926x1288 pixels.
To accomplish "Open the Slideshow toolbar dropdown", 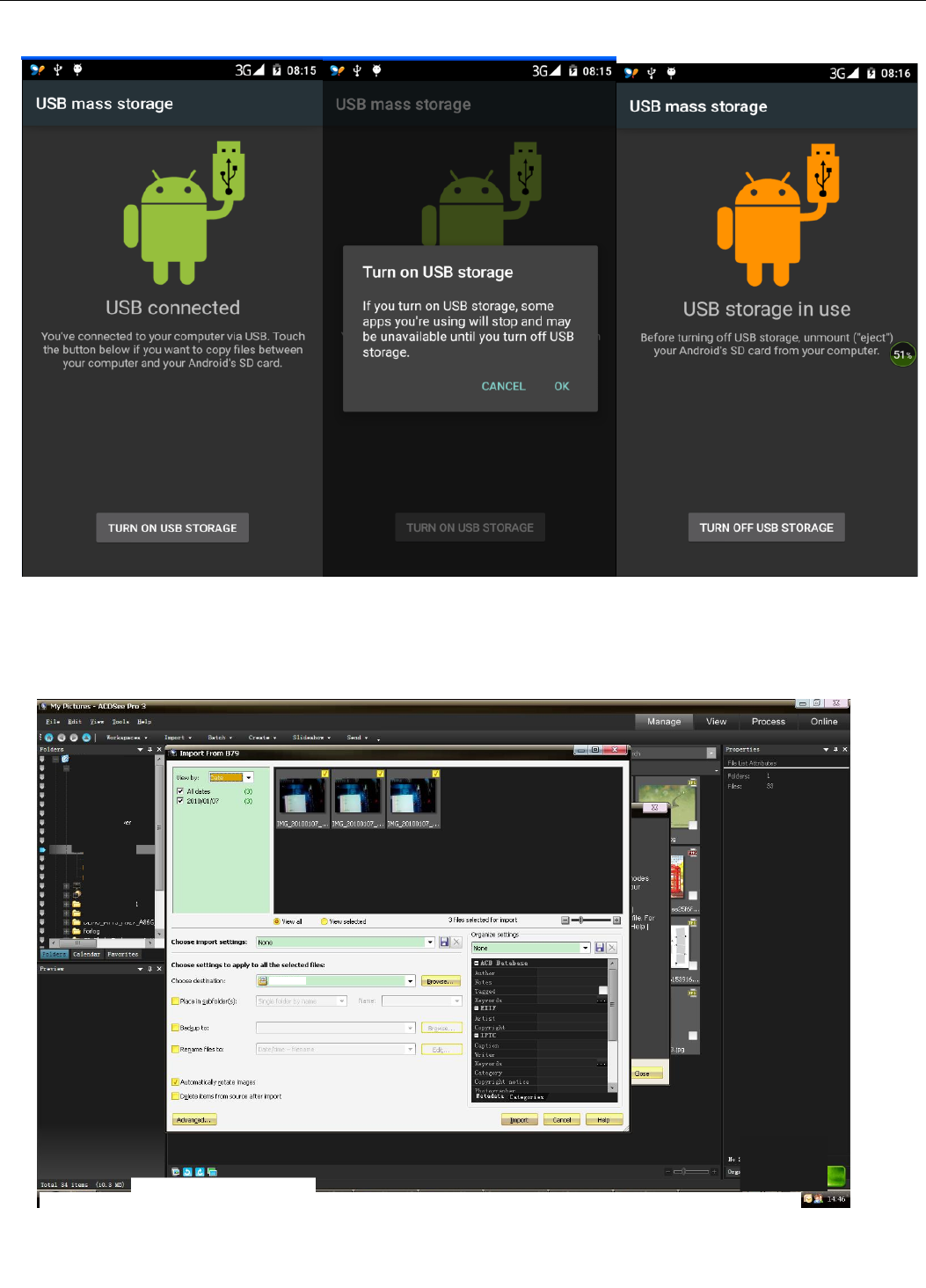I will (311, 738).
